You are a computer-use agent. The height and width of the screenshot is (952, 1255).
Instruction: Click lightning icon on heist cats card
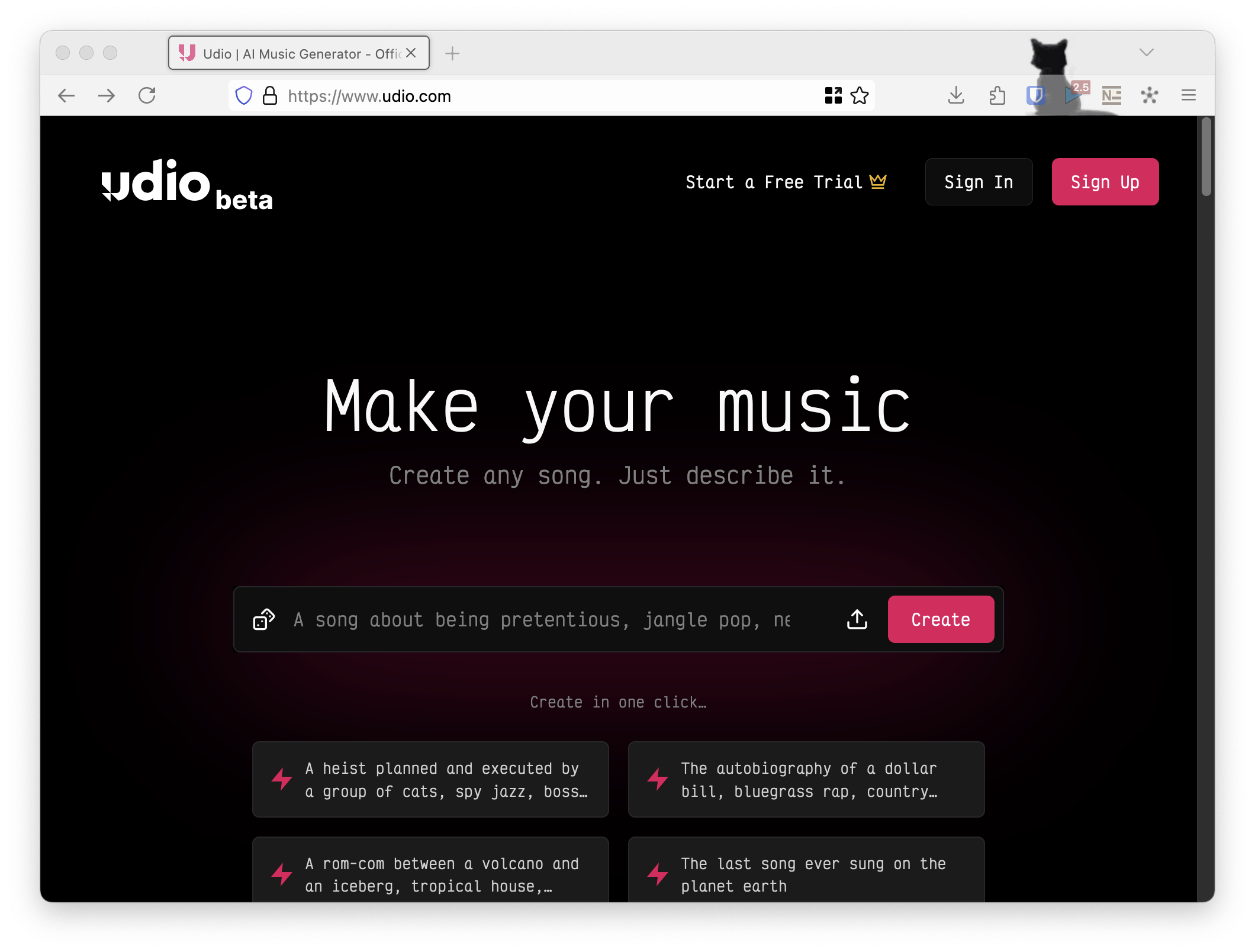[282, 779]
